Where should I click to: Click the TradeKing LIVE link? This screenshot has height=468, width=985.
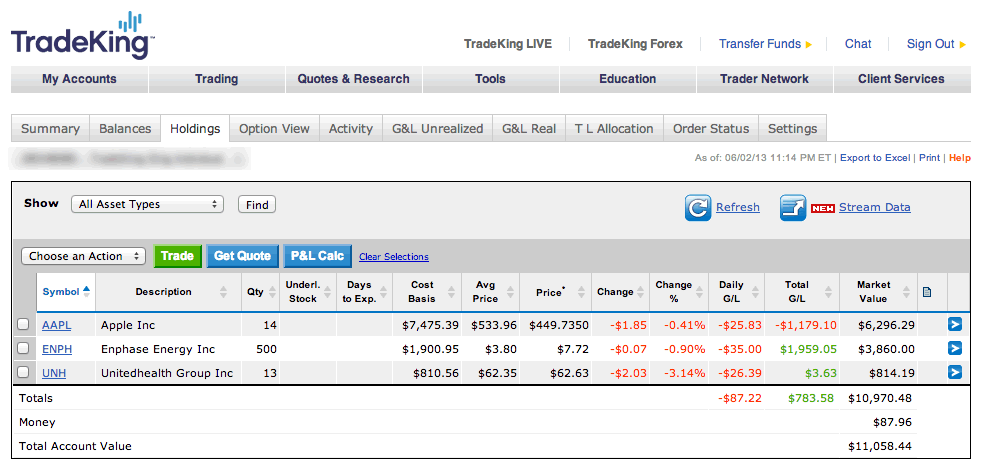pos(508,44)
